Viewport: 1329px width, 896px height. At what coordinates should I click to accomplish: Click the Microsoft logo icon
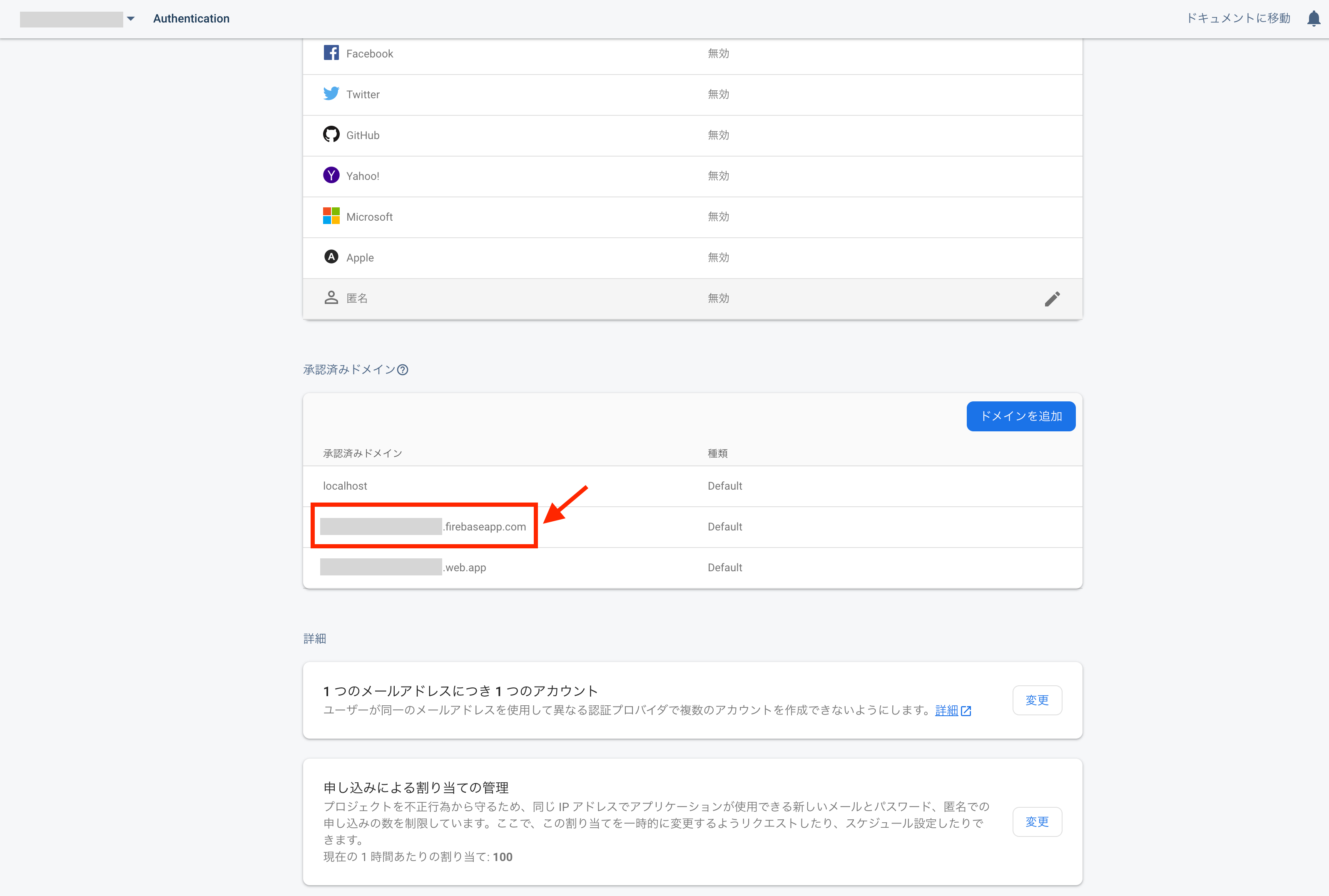pos(331,217)
